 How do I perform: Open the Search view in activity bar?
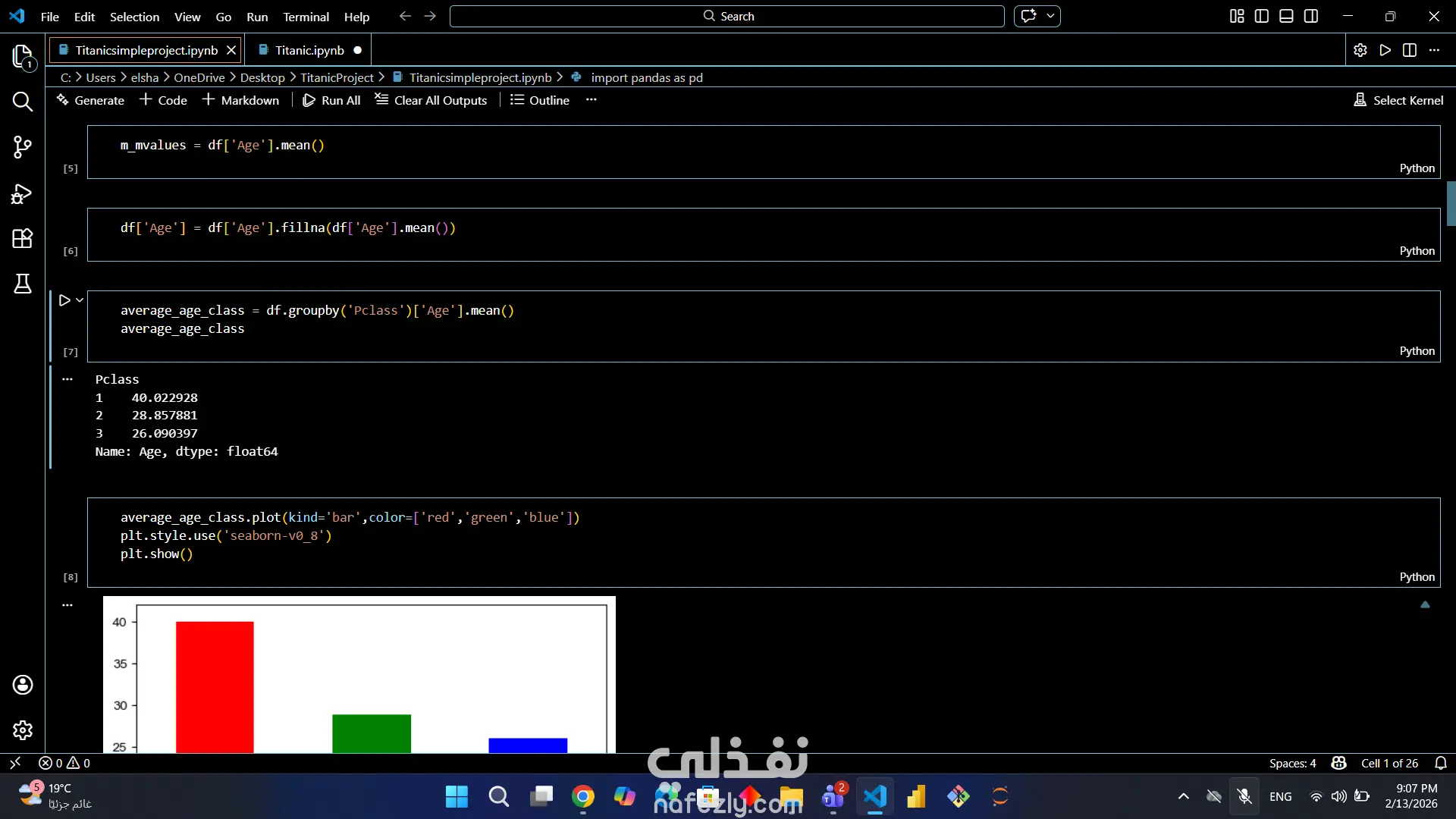(x=23, y=102)
